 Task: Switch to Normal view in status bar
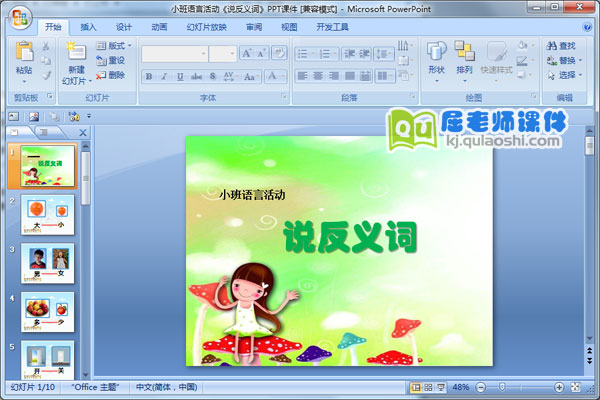pos(416,387)
